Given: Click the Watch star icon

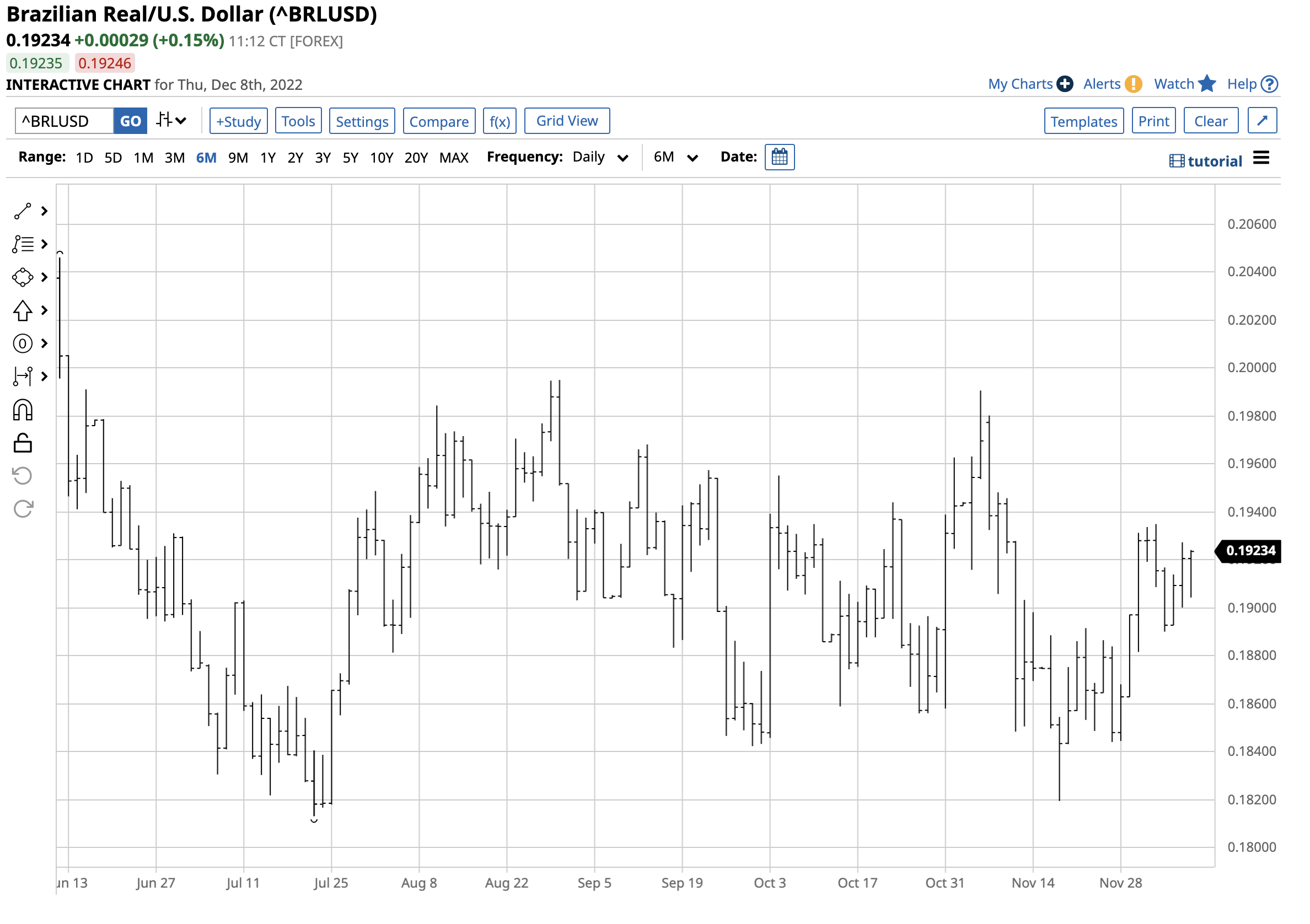Looking at the screenshot, I should 1207,84.
